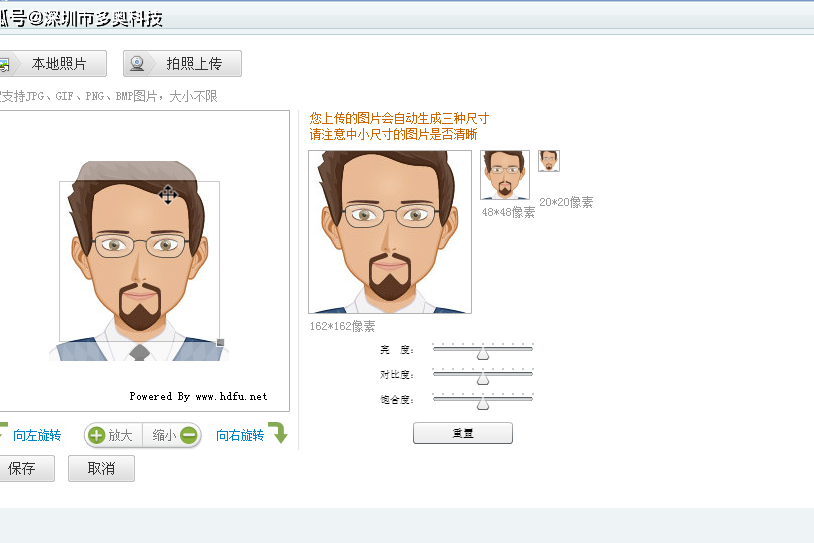Screen dimensions: 814x543
Task: Open the 拍照上传 webcam upload button
Action: 182,63
